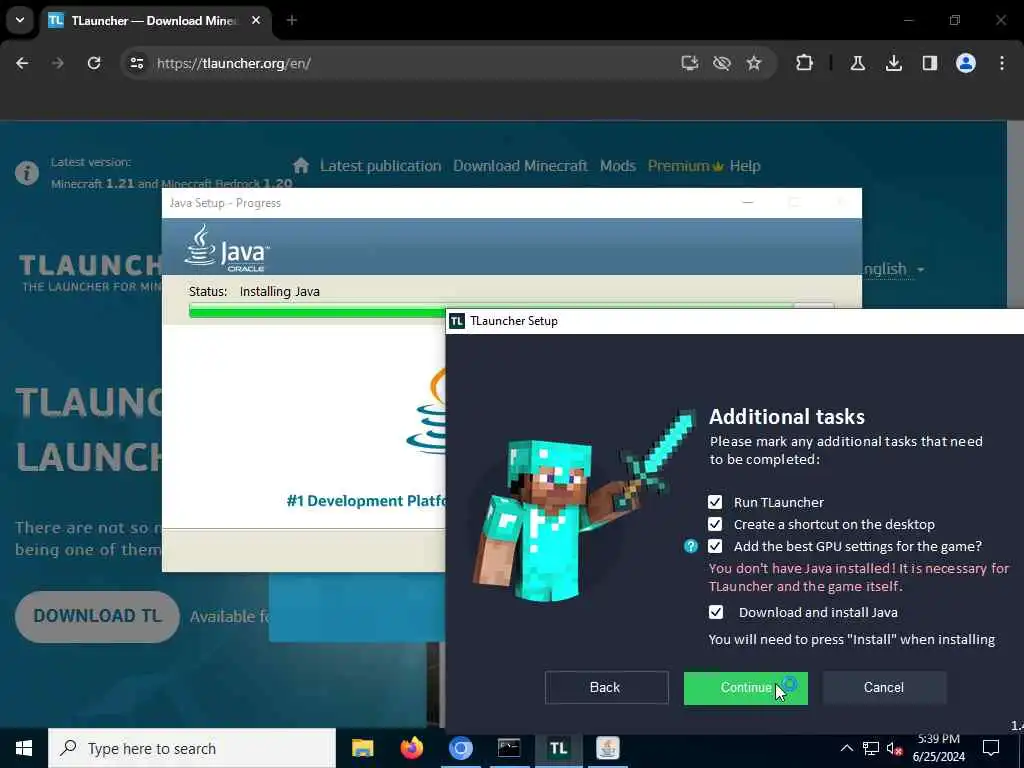Open Latest publication on the website

coord(381,166)
